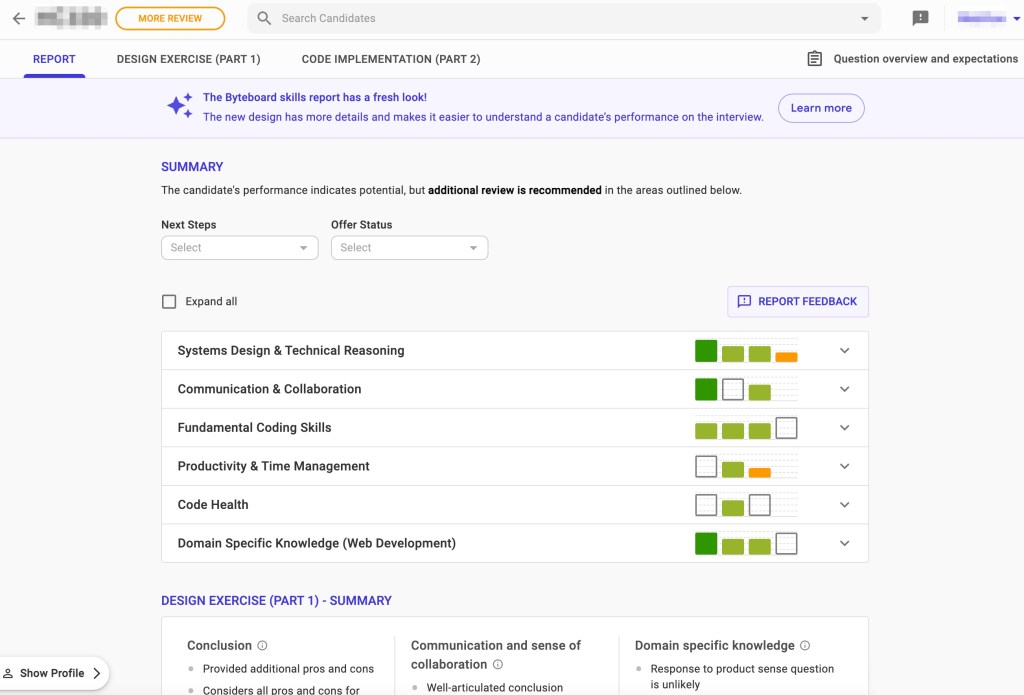Screen dimensions: 1024x695
Task: Expand the Code Health section chevron
Action: tap(844, 505)
